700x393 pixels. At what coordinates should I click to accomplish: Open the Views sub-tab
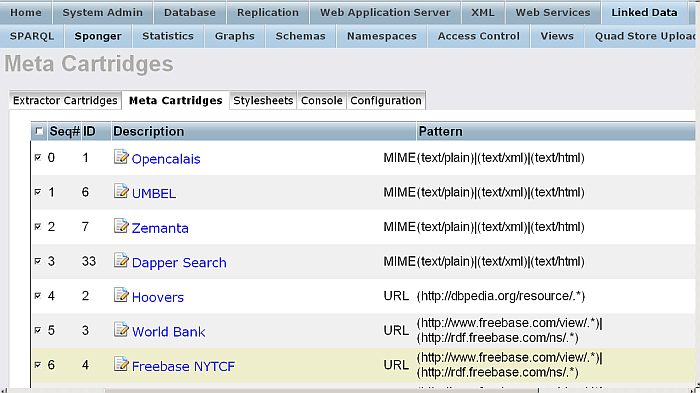[557, 36]
